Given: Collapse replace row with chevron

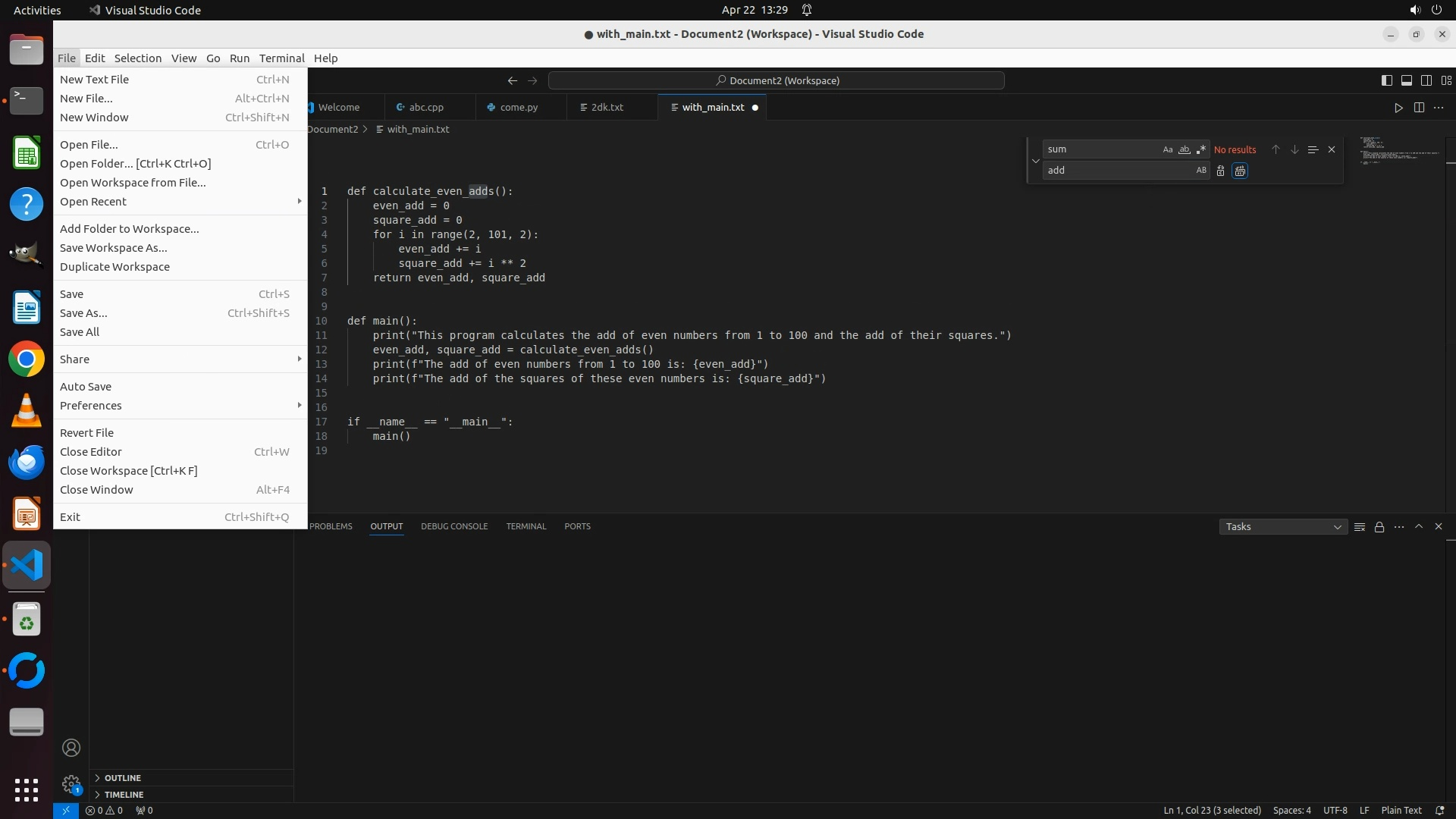Looking at the screenshot, I should pyautogui.click(x=1035, y=161).
